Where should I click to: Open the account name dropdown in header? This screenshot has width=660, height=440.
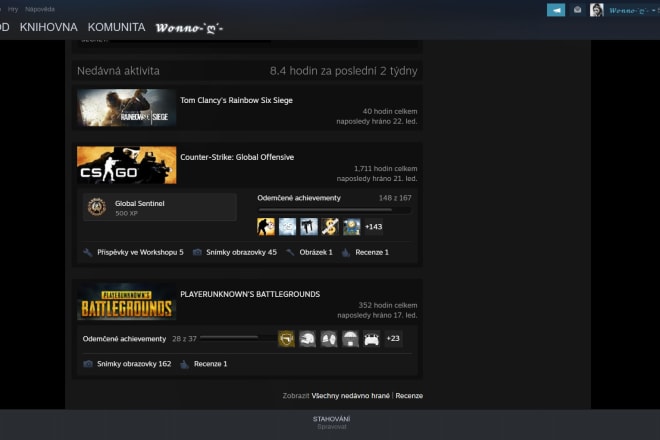tap(631, 11)
